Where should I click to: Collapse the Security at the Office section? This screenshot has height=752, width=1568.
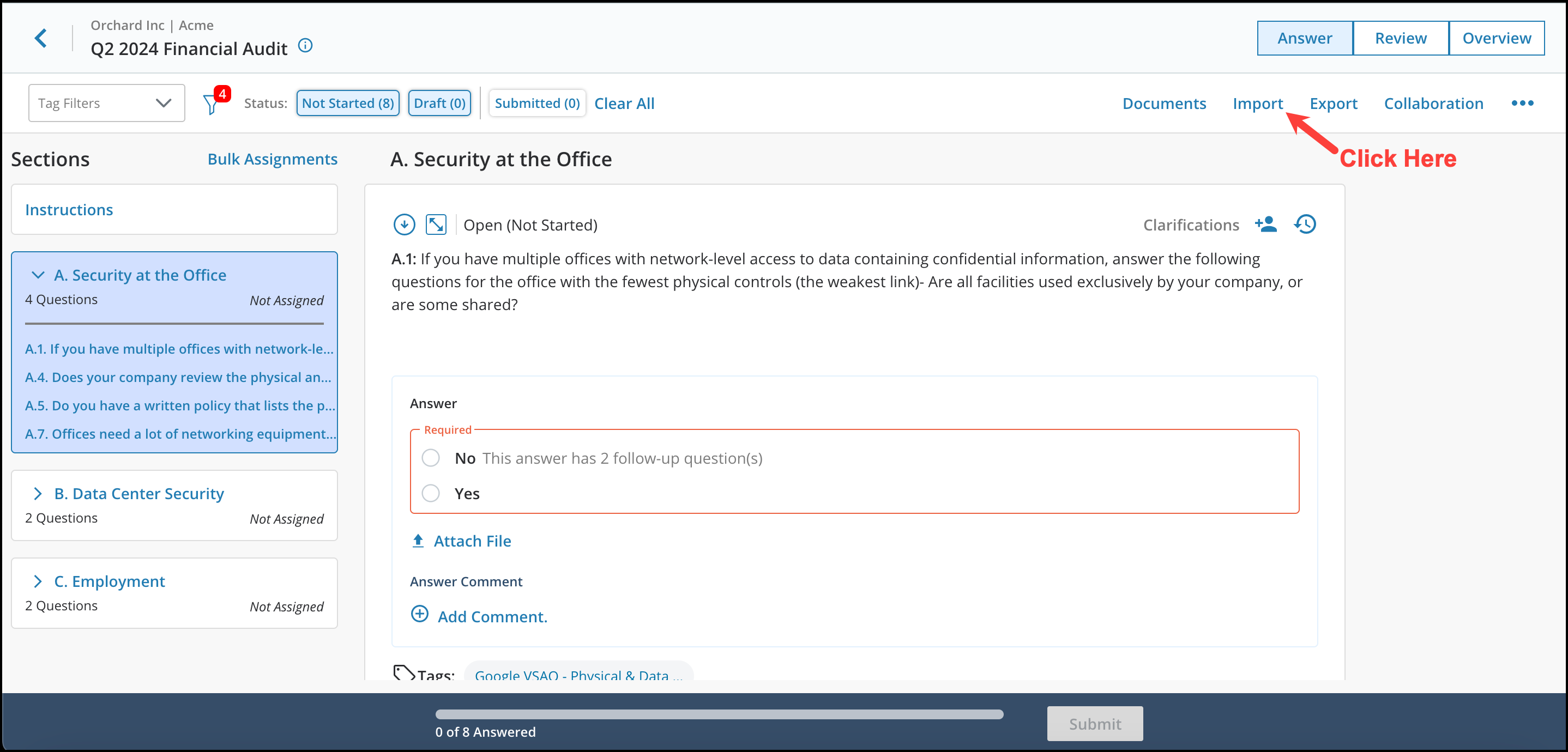[38, 275]
